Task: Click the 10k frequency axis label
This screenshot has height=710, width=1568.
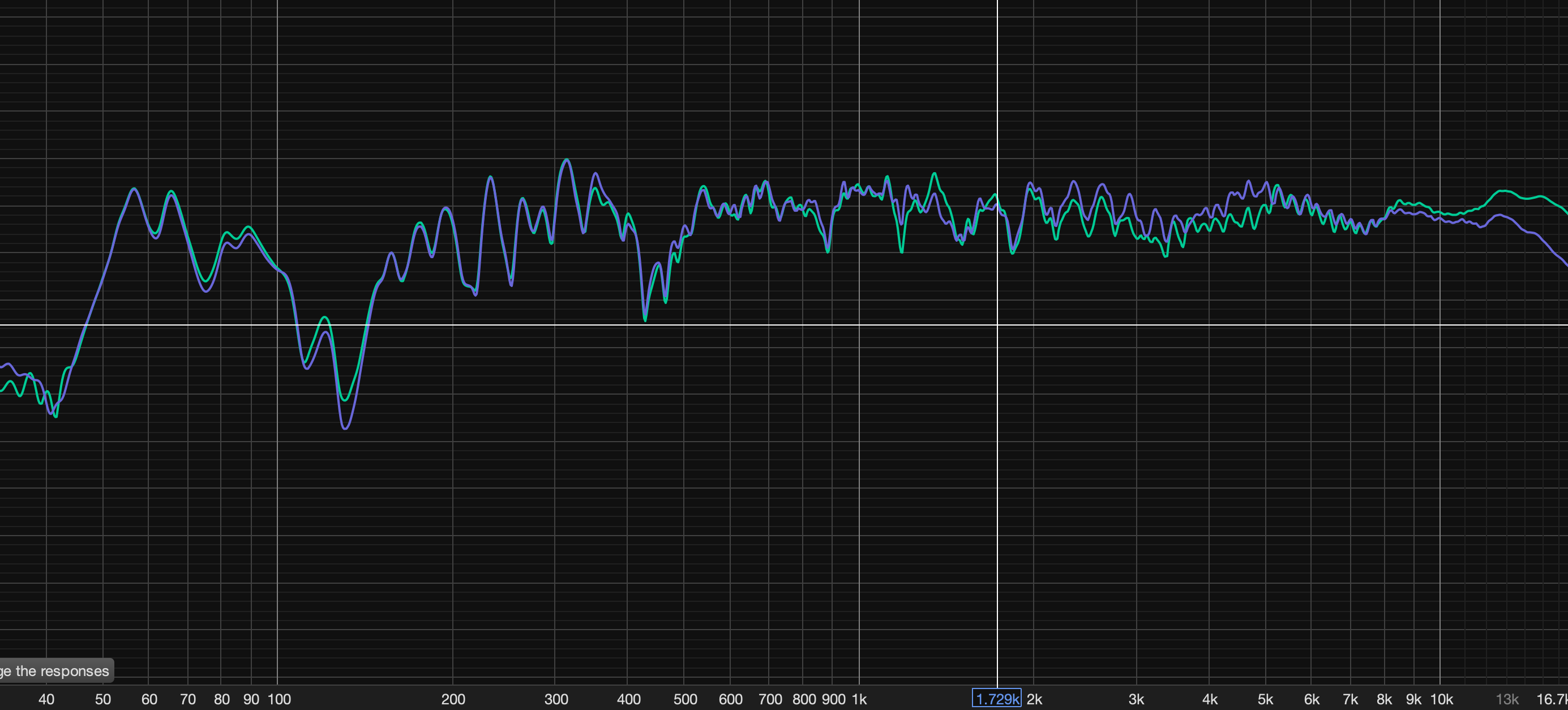Action: click(1441, 699)
